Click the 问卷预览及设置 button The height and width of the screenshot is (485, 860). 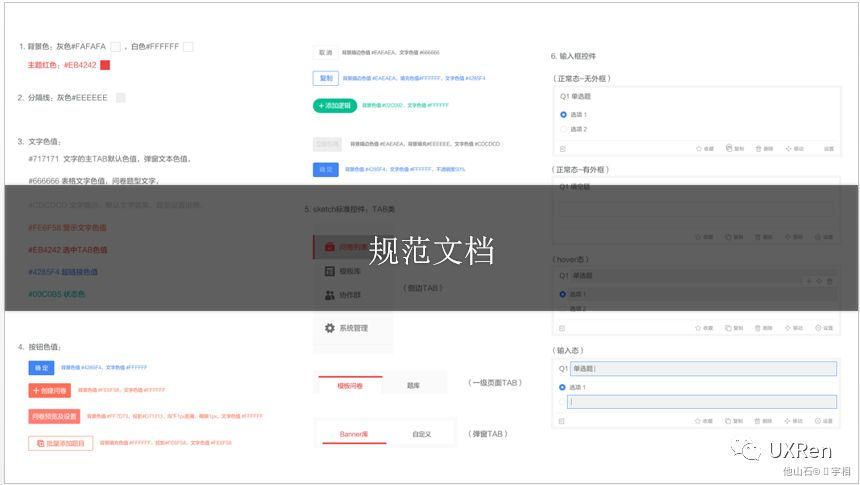pyautogui.click(x=54, y=416)
